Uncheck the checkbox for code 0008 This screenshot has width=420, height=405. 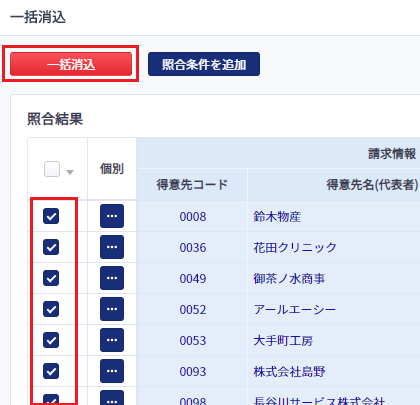(51, 216)
